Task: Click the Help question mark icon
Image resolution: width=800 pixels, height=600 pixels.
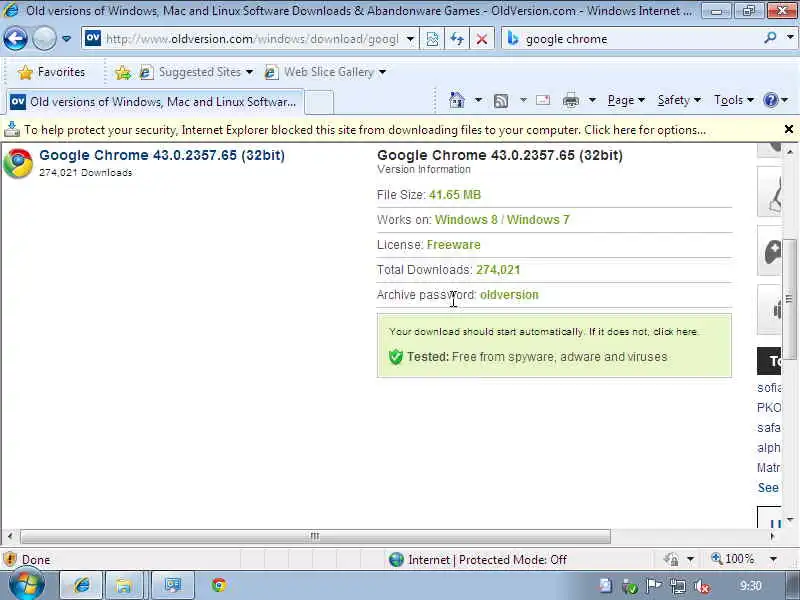Action: pyautogui.click(x=770, y=100)
